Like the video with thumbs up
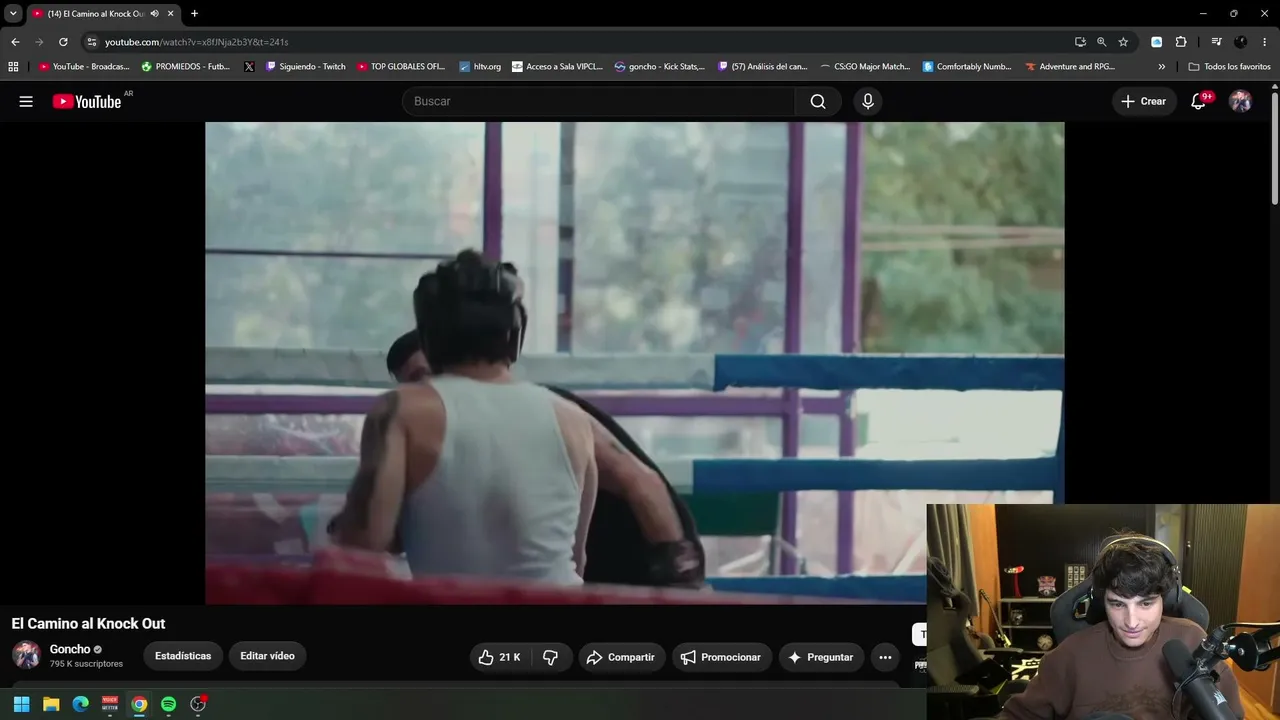1280x720 pixels. 497,657
